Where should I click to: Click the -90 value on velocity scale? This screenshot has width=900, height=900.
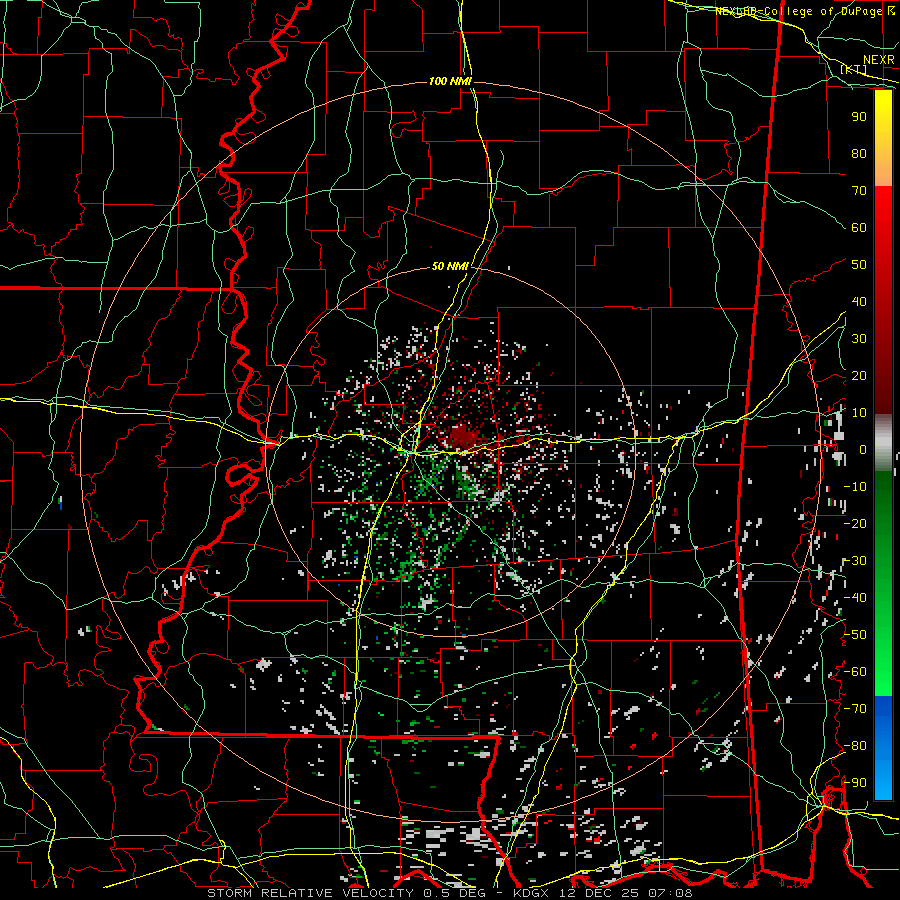tap(855, 783)
